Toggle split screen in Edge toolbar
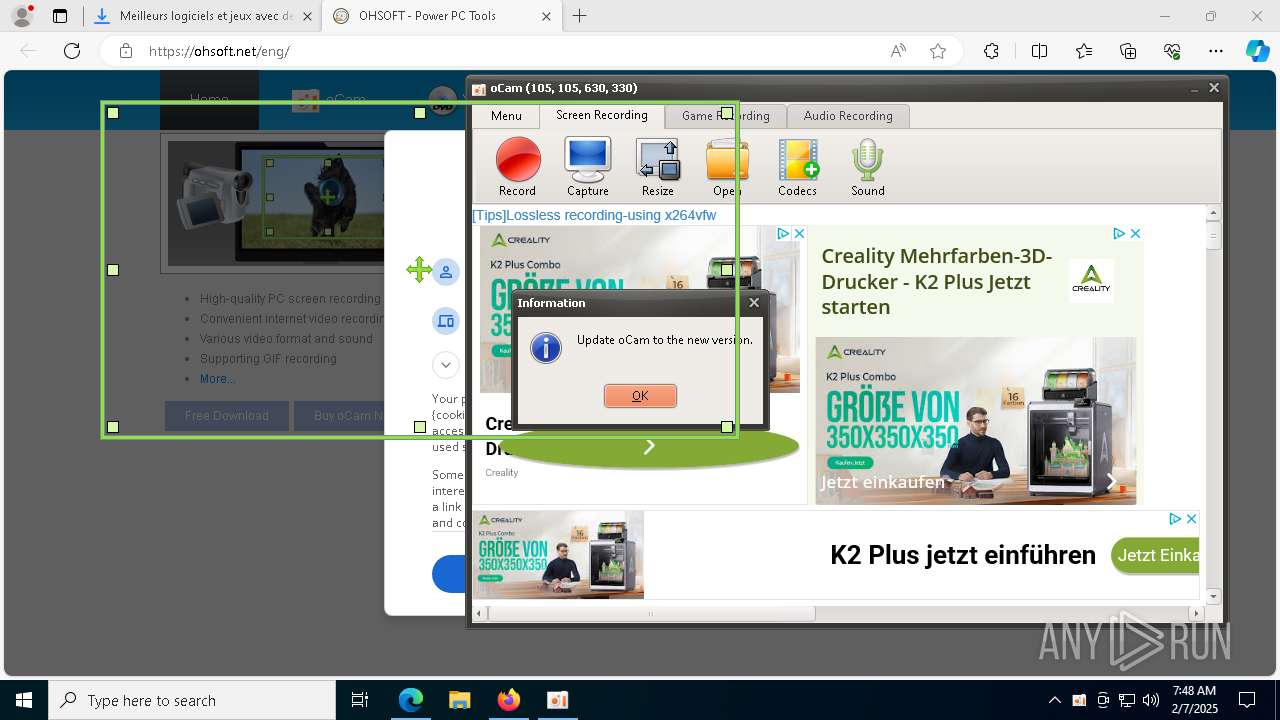1280x720 pixels. (1039, 51)
